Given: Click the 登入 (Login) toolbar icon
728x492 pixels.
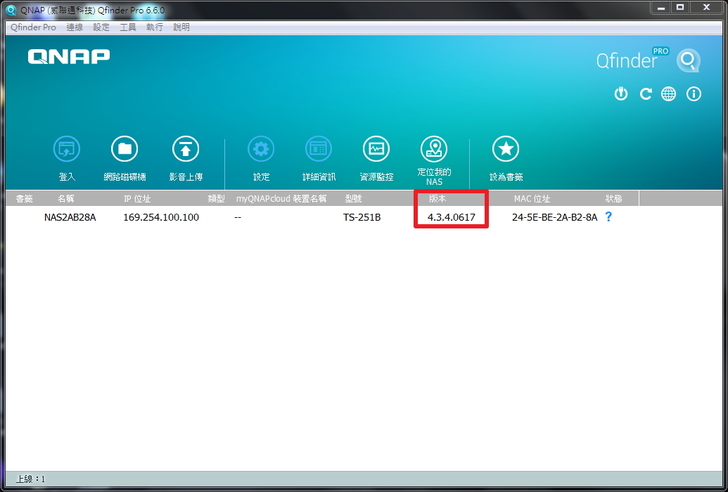Looking at the screenshot, I should [x=67, y=150].
